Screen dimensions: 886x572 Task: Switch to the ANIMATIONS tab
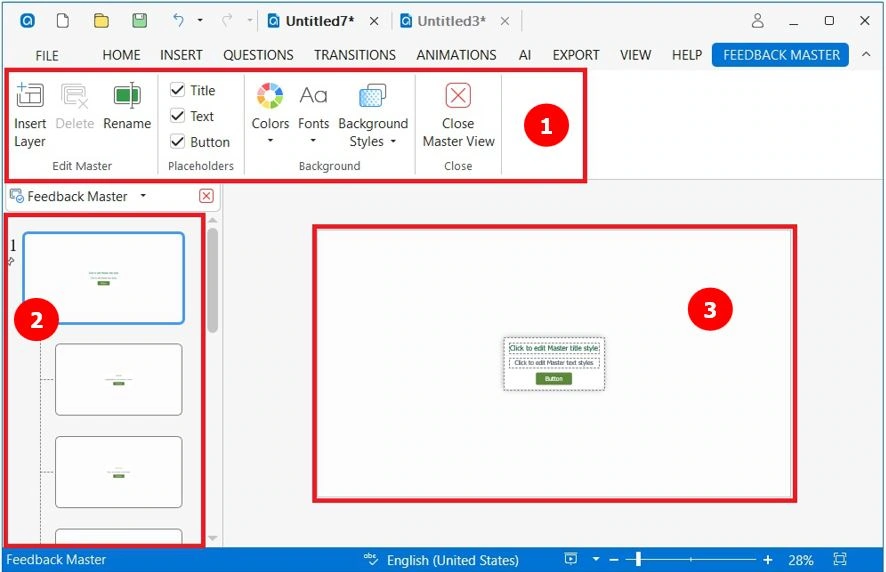pyautogui.click(x=456, y=55)
